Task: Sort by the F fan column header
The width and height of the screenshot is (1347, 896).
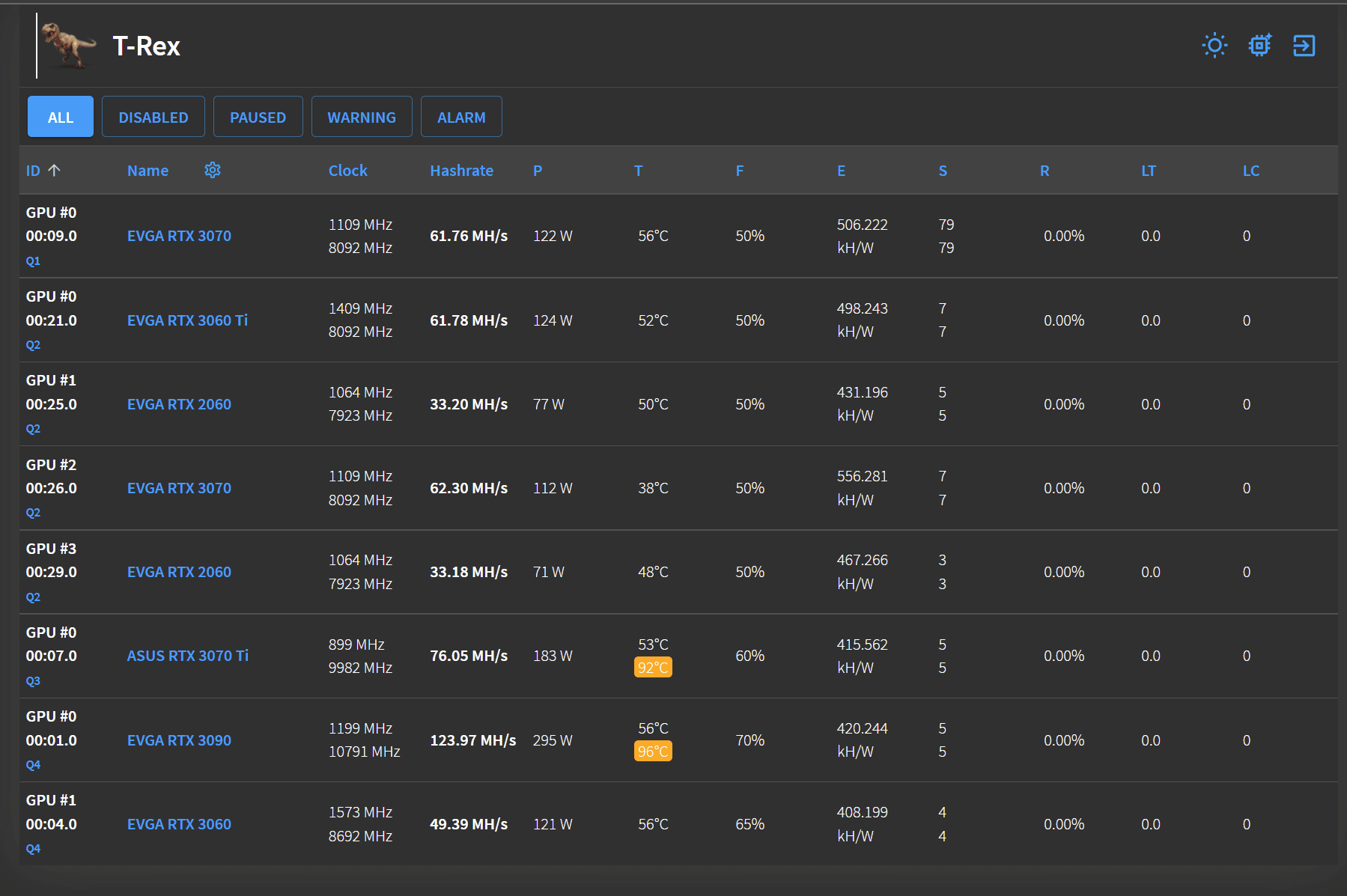Action: pos(740,171)
